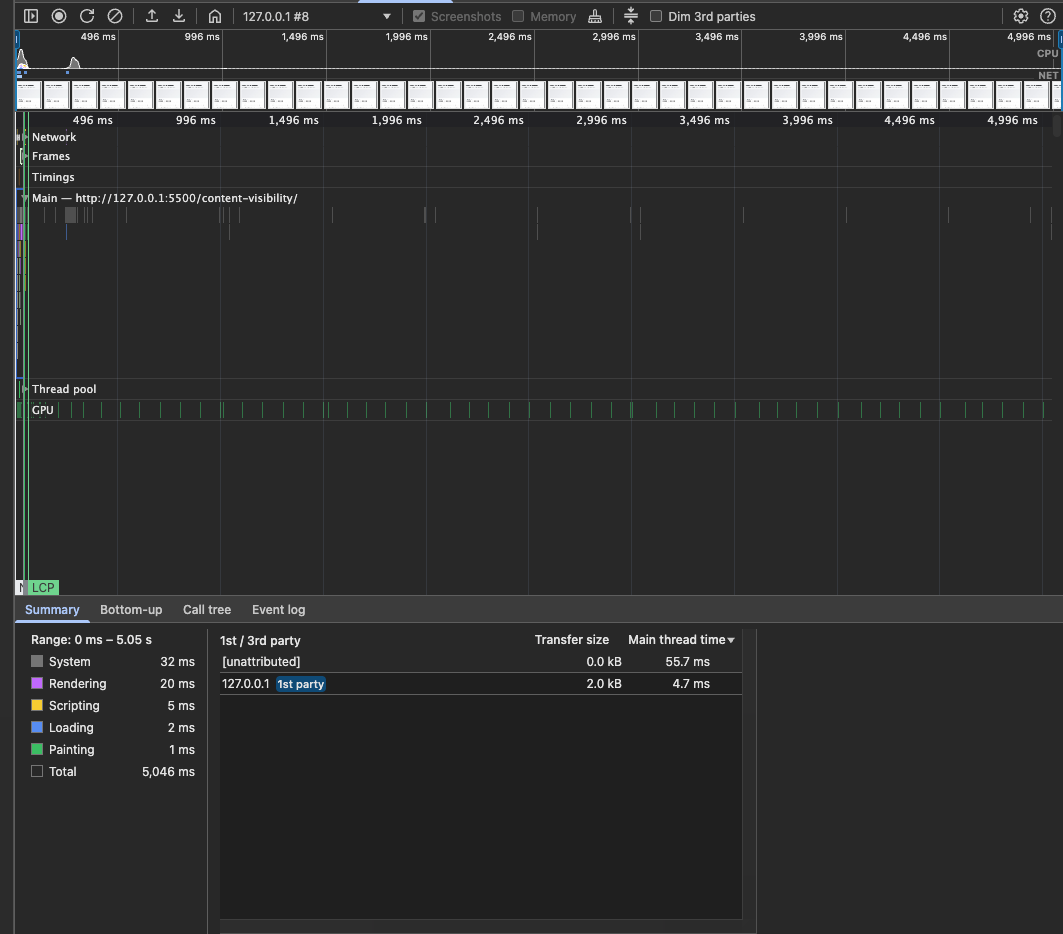Toggle the Loading category checkbox
Viewport: 1063px width, 934px height.
(37, 727)
